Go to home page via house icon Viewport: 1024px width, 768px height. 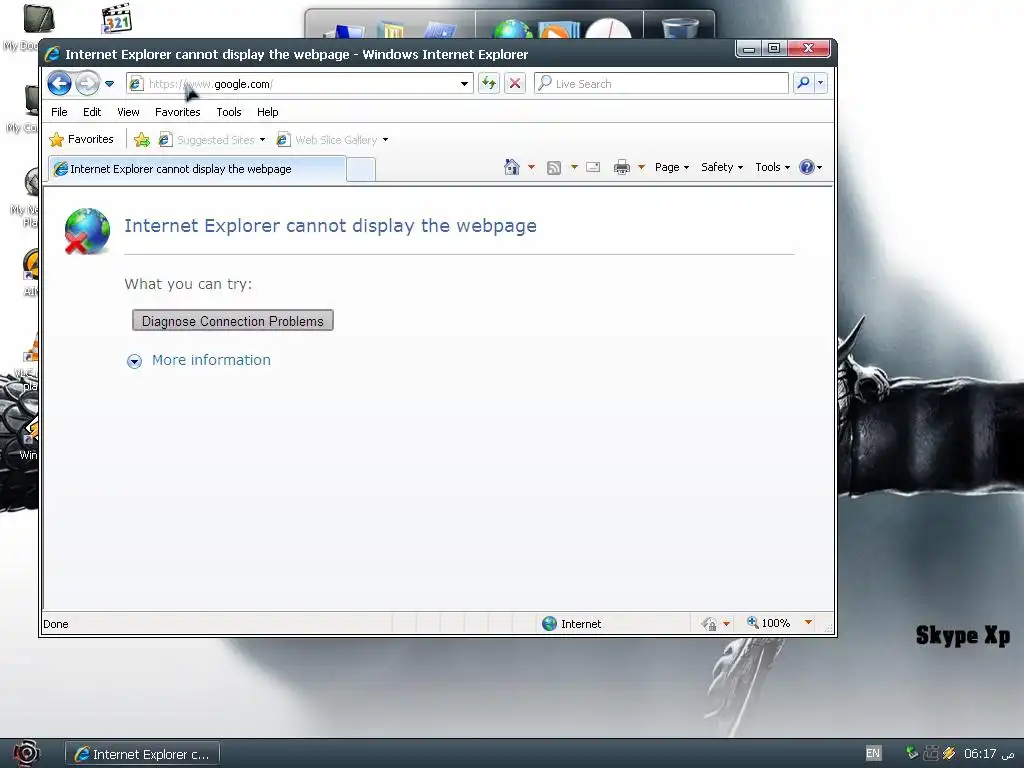point(512,167)
